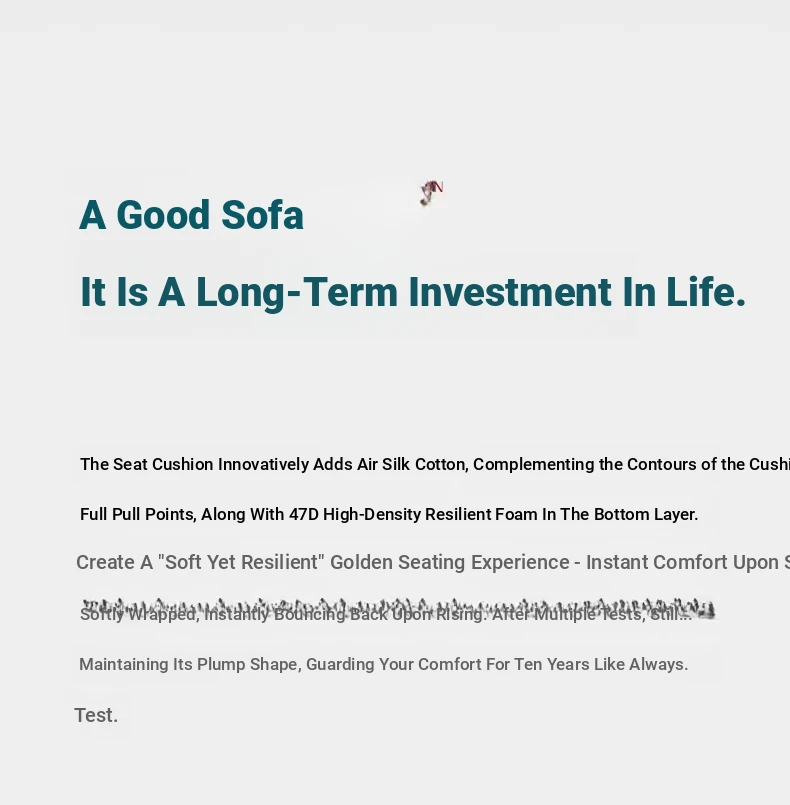Click '47D' in the foam description line

click(x=304, y=514)
